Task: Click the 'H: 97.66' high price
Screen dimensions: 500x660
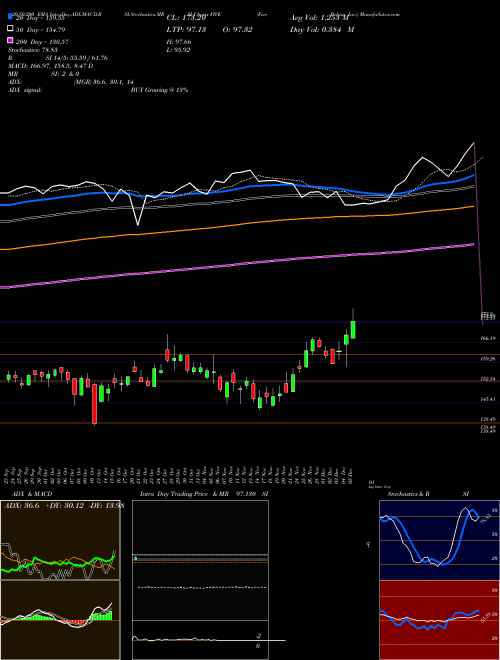Action: click(x=179, y=42)
